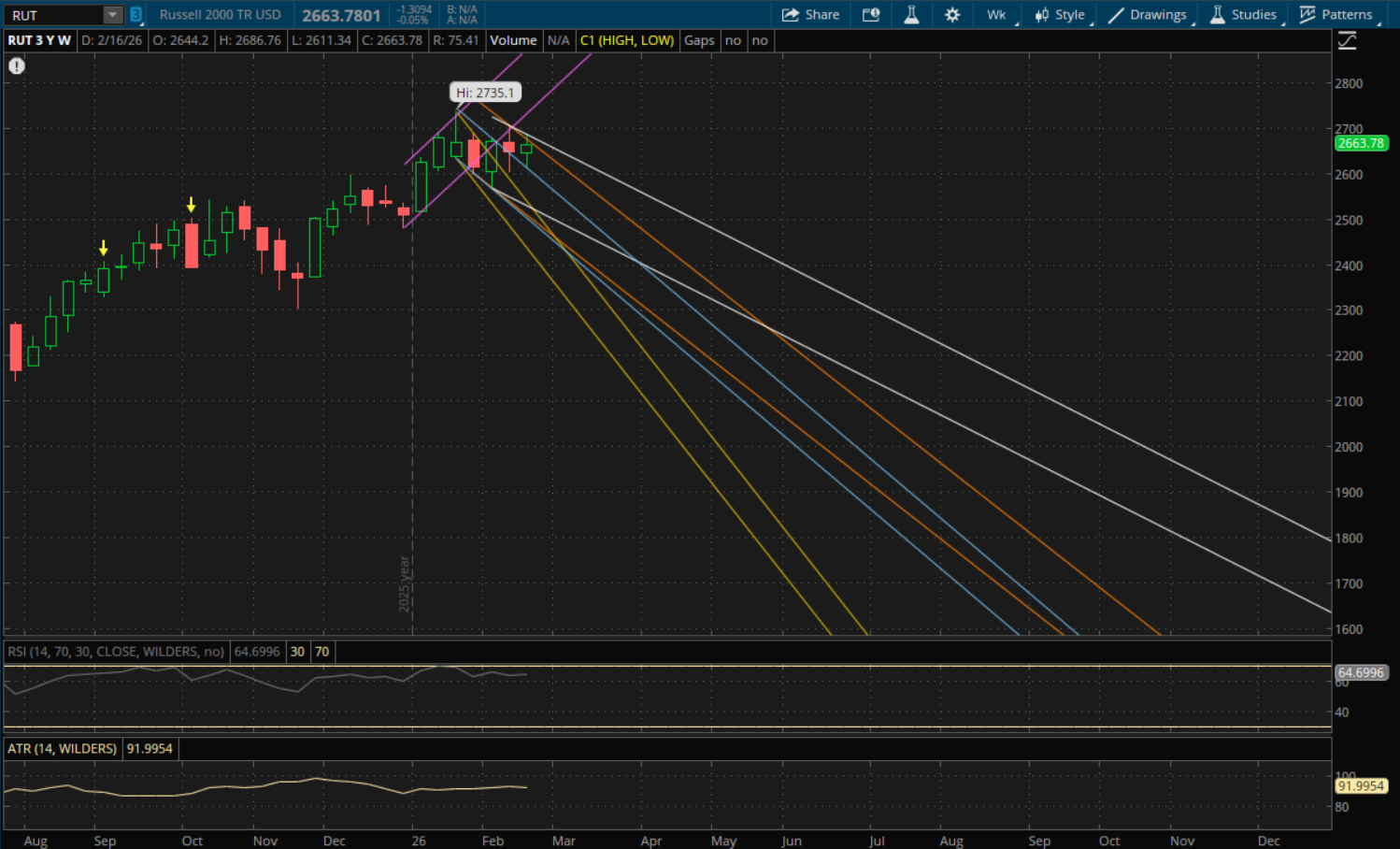Click the Gaps setting label
1400x849 pixels.
click(x=699, y=40)
